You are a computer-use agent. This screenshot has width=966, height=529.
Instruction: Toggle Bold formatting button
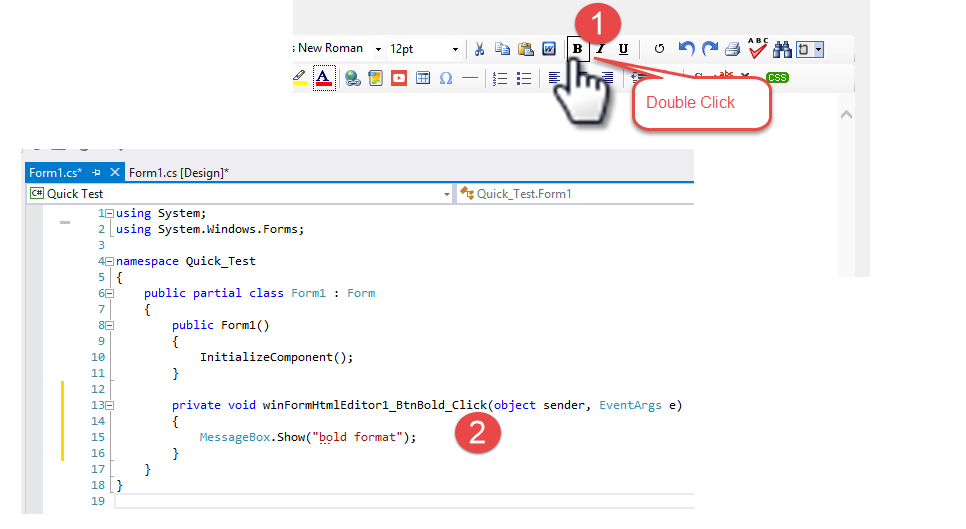tap(577, 49)
